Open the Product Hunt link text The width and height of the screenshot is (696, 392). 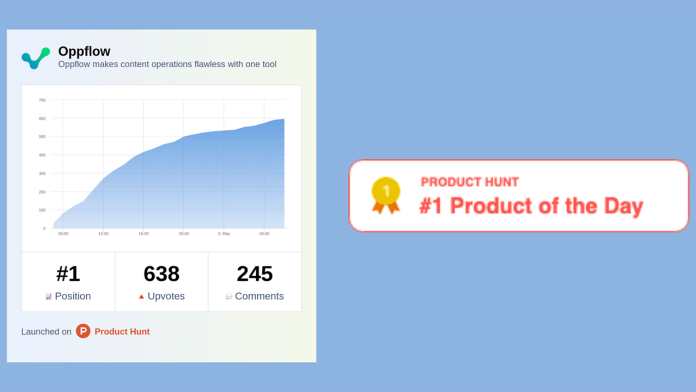tap(122, 332)
